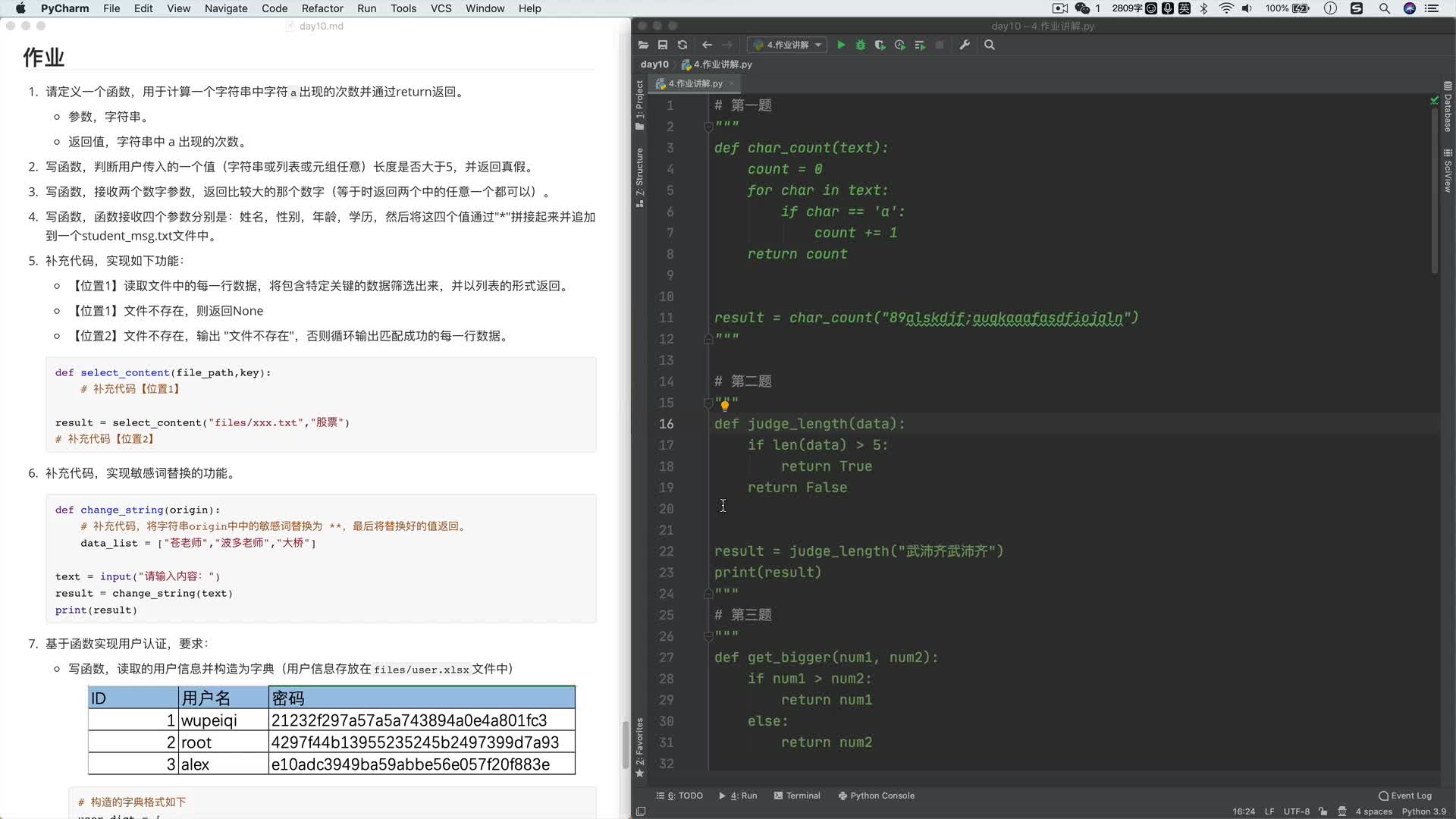Run with coverage shield icon
The width and height of the screenshot is (1456, 819).
click(880, 45)
